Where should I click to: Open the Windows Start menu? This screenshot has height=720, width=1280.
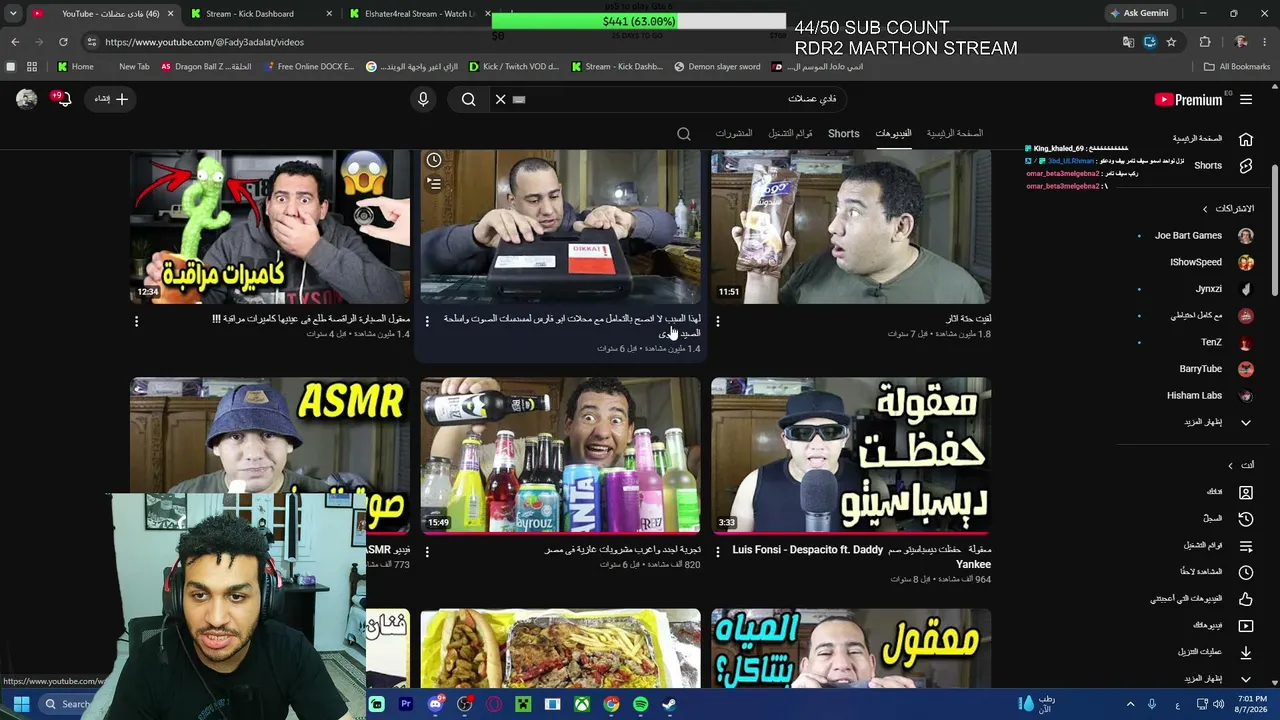[x=21, y=704]
